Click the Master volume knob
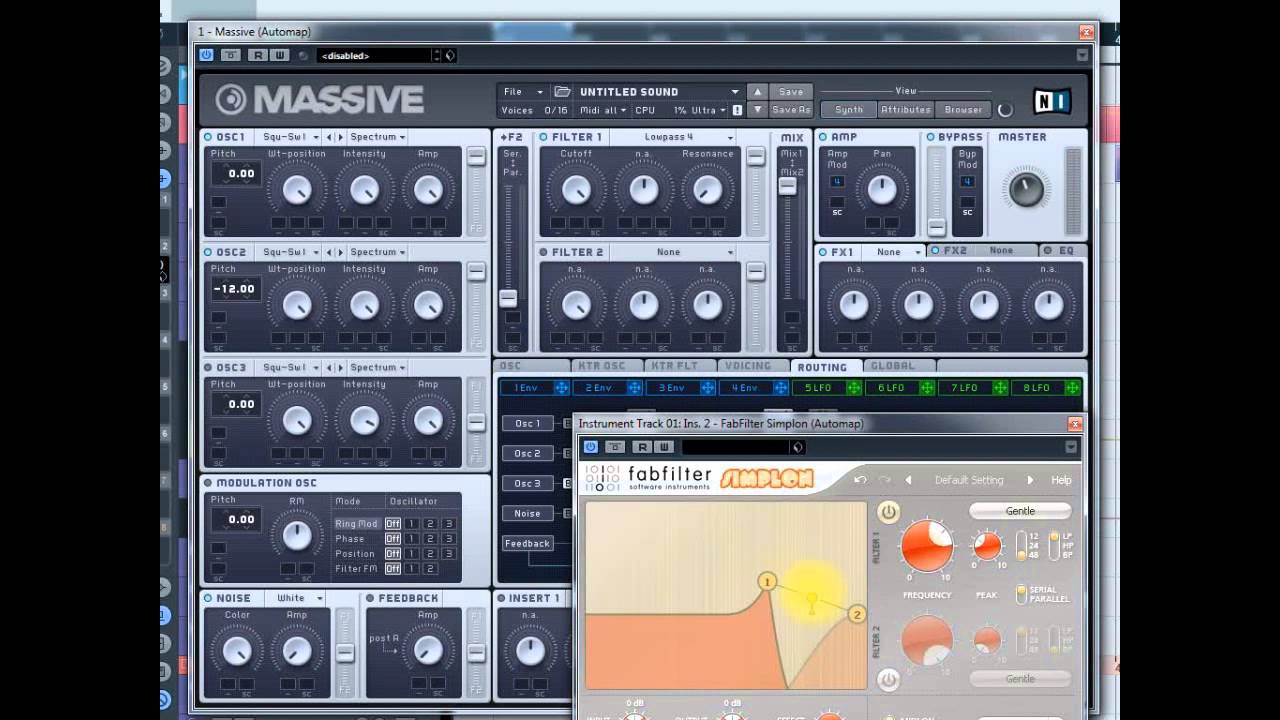The height and width of the screenshot is (720, 1280). pyautogui.click(x=1025, y=189)
